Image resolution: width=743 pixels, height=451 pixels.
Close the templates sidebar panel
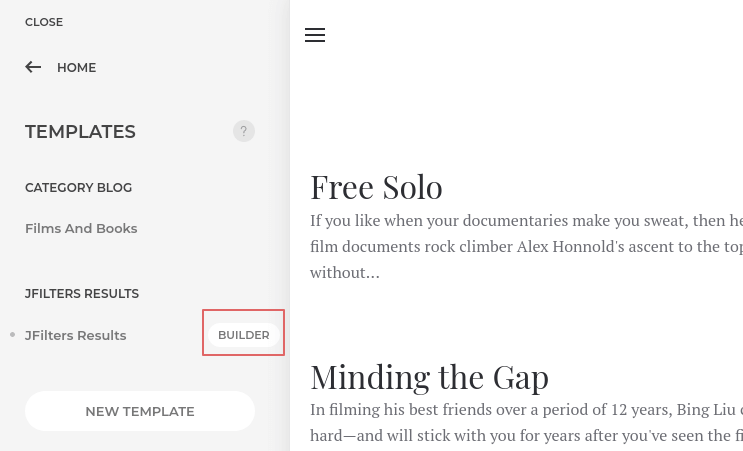point(44,22)
